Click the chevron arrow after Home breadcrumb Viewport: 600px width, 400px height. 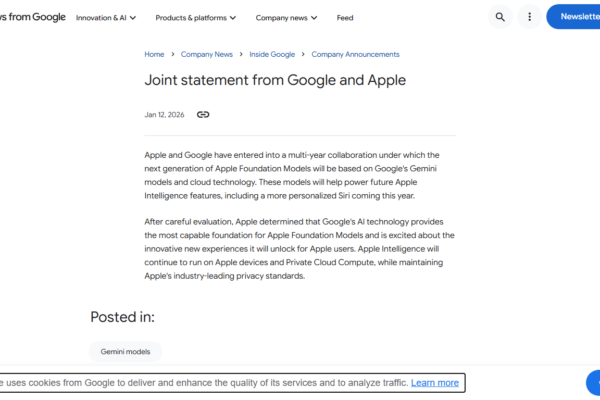pyautogui.click(x=173, y=54)
